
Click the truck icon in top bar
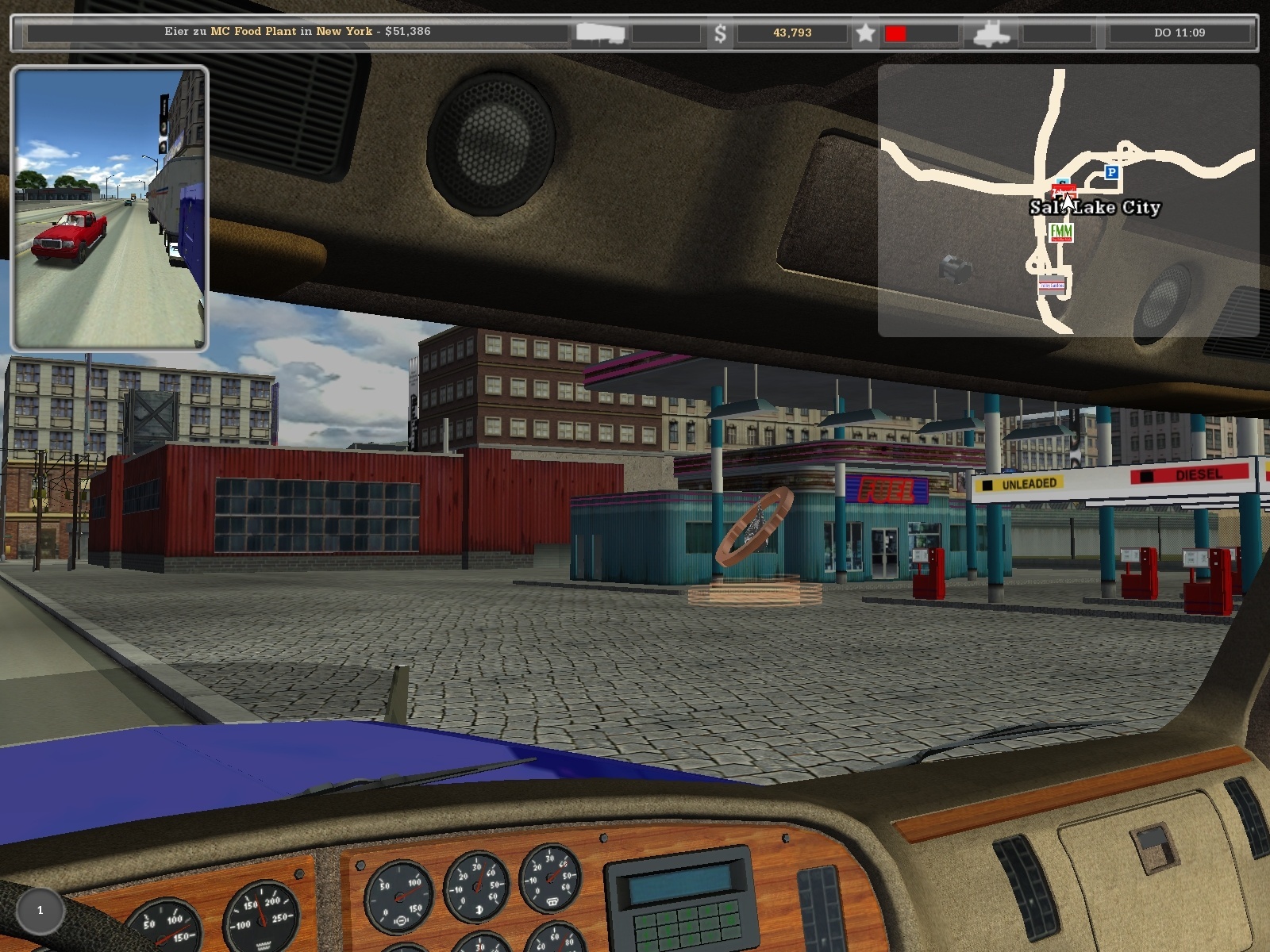991,33
